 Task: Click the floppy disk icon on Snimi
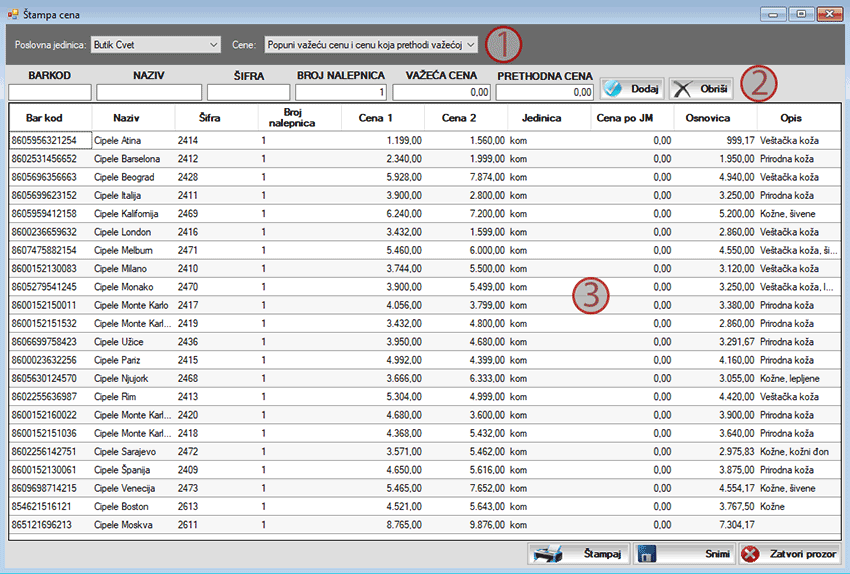coord(647,554)
